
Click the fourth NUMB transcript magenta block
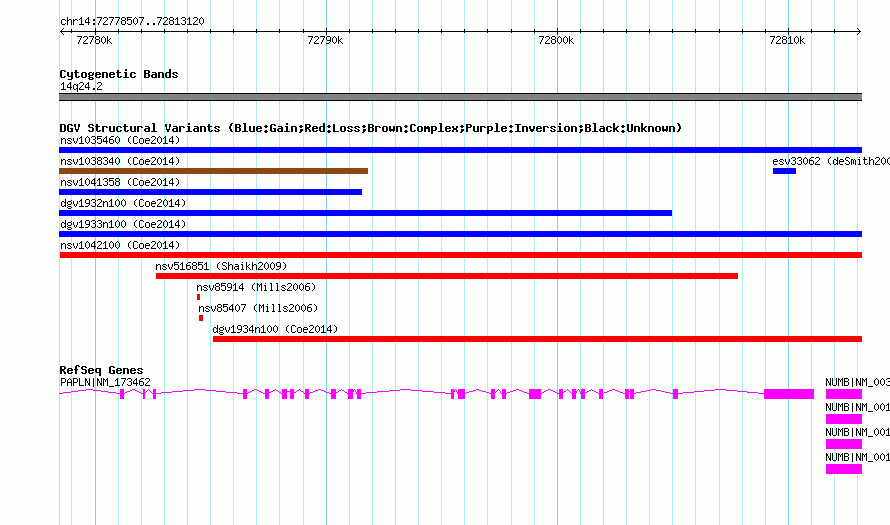(843, 469)
